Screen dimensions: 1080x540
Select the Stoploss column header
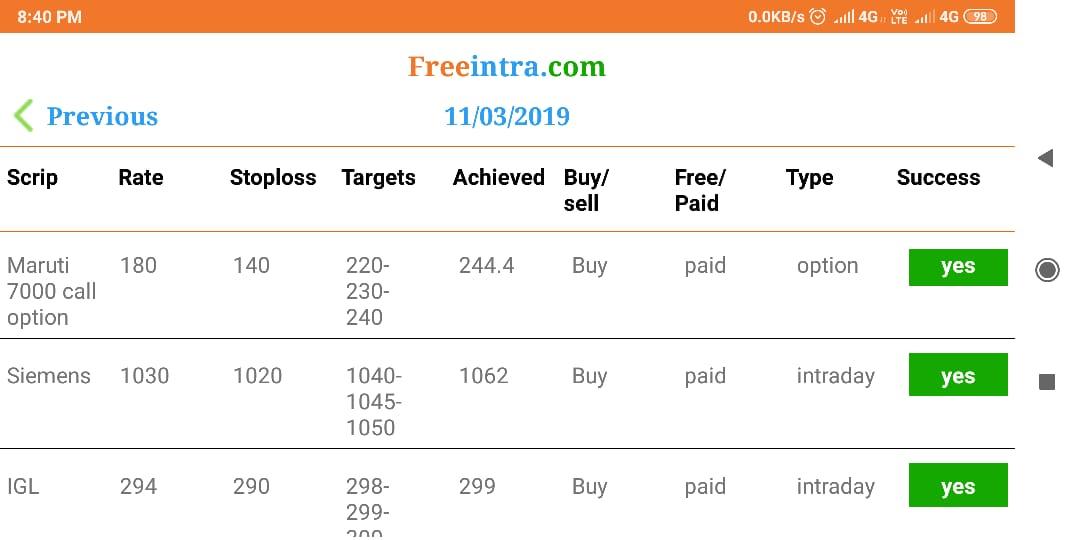tap(273, 178)
